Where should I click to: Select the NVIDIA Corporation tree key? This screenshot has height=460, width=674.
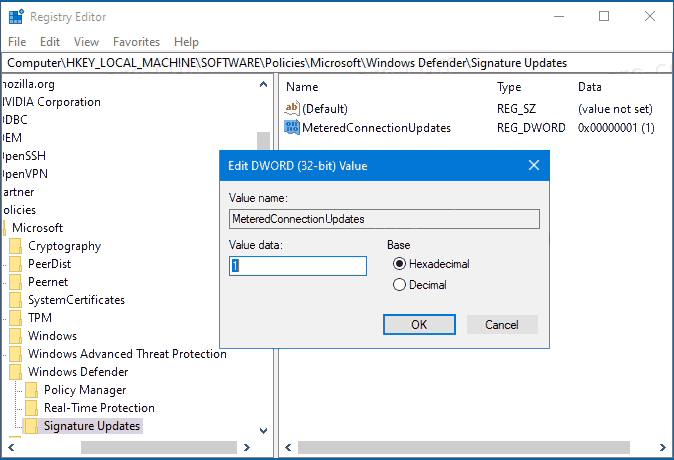[x=51, y=102]
